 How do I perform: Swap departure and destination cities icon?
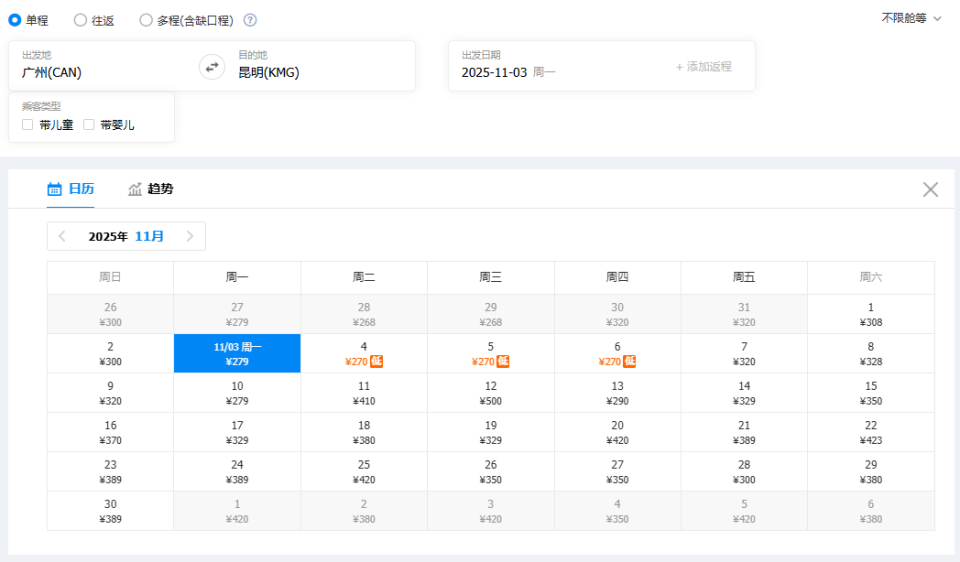click(x=212, y=67)
